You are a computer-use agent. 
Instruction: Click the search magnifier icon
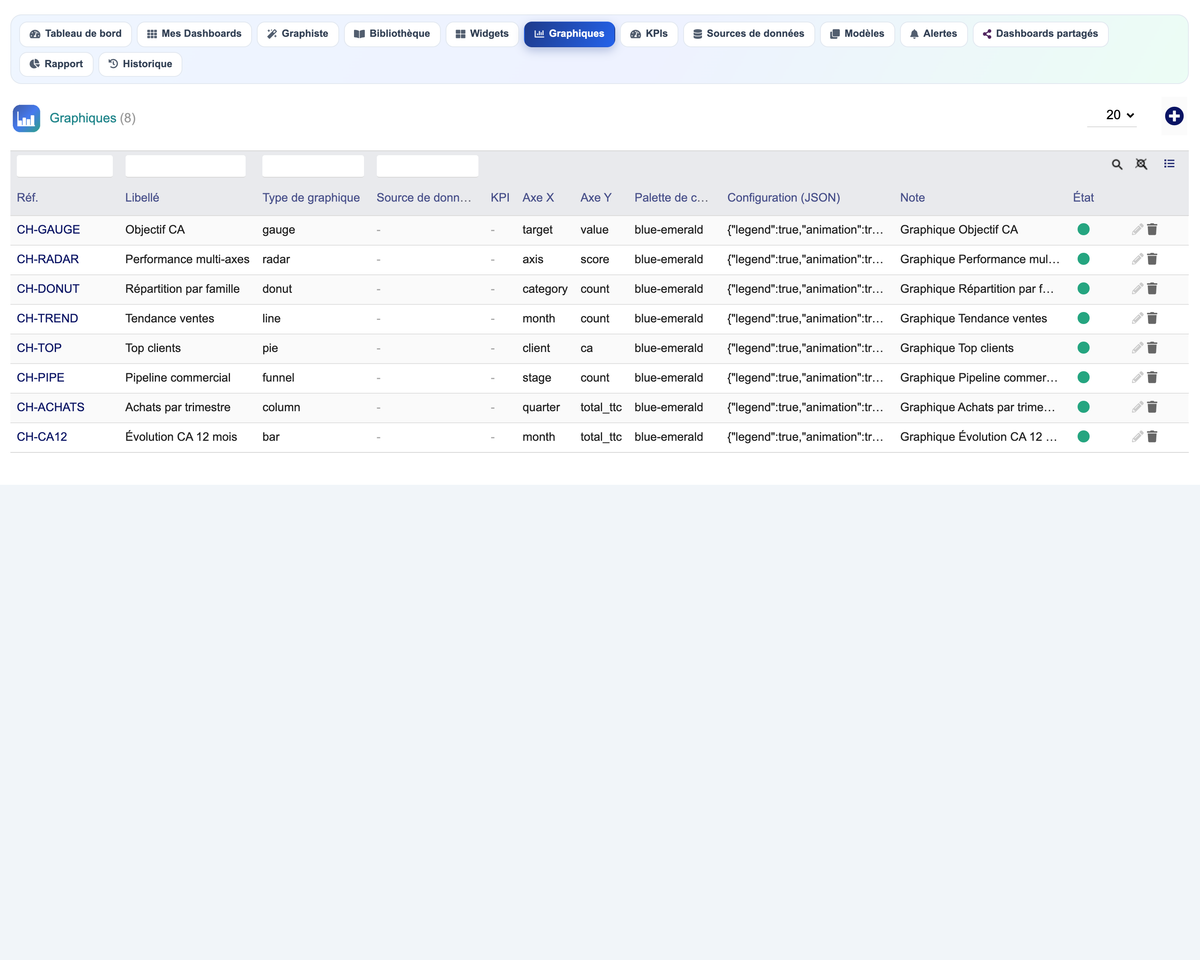(x=1117, y=164)
